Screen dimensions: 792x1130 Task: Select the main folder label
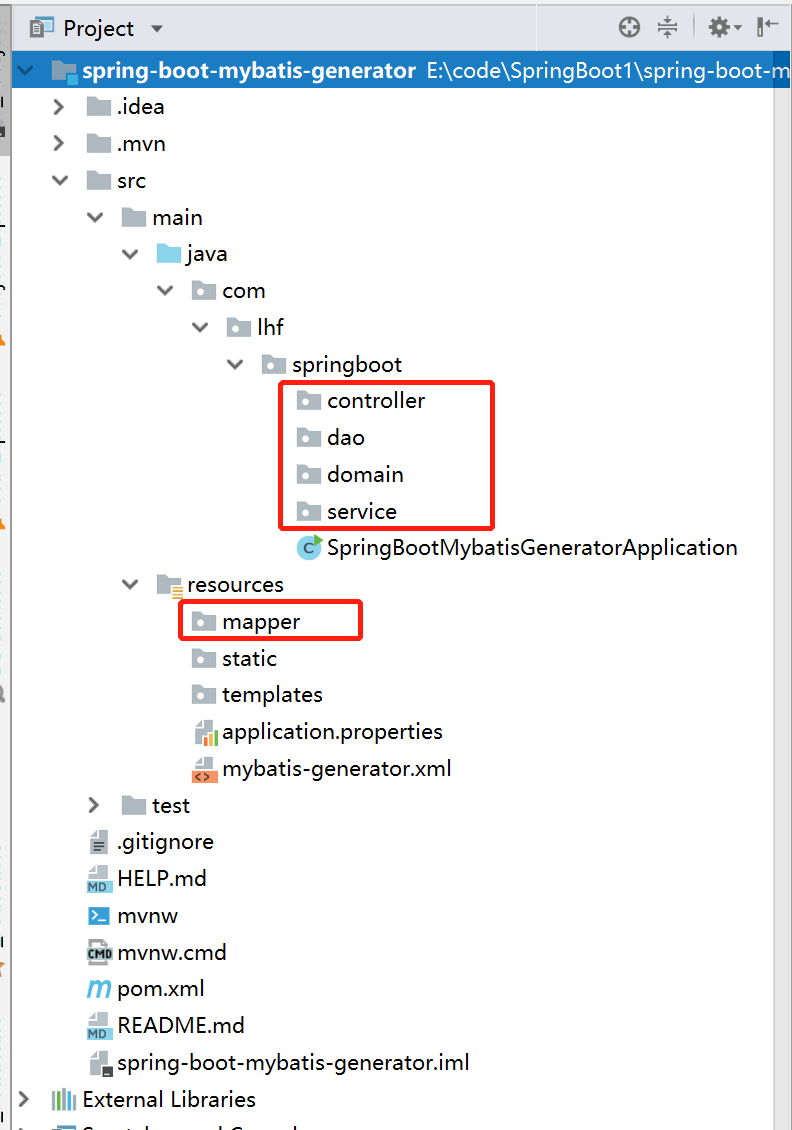pos(177,217)
